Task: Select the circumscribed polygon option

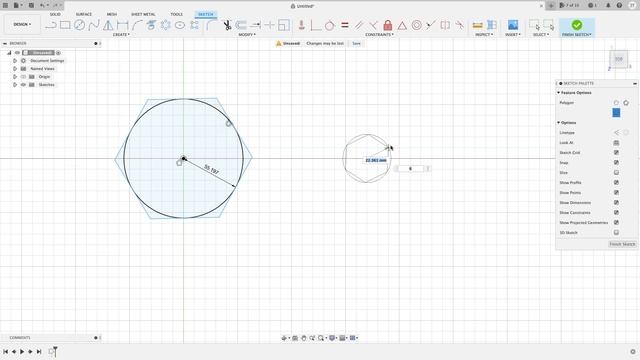Action: [x=626, y=103]
